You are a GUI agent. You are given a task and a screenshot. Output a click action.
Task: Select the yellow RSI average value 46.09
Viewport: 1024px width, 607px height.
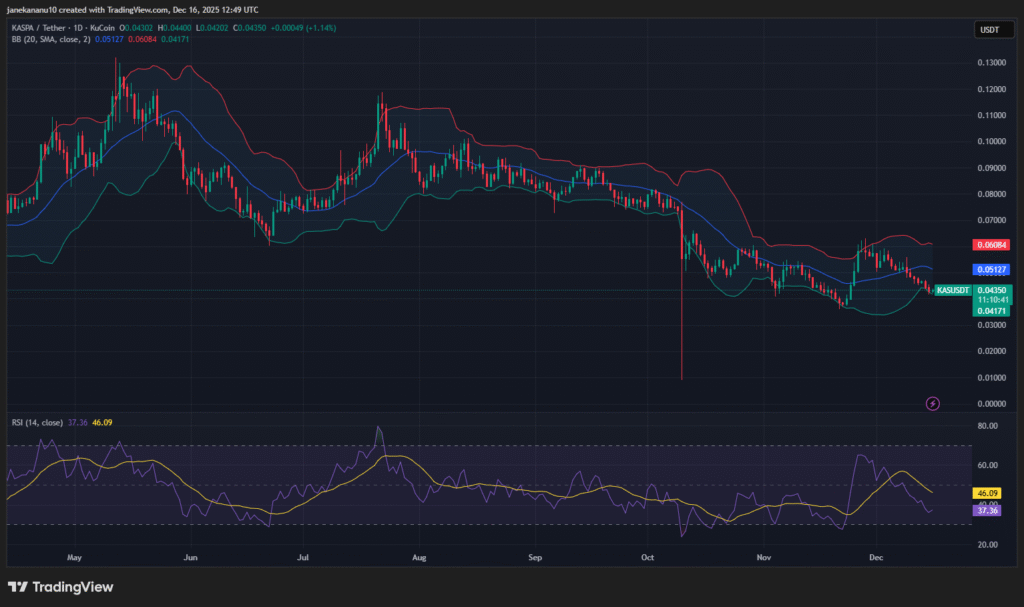click(986, 493)
